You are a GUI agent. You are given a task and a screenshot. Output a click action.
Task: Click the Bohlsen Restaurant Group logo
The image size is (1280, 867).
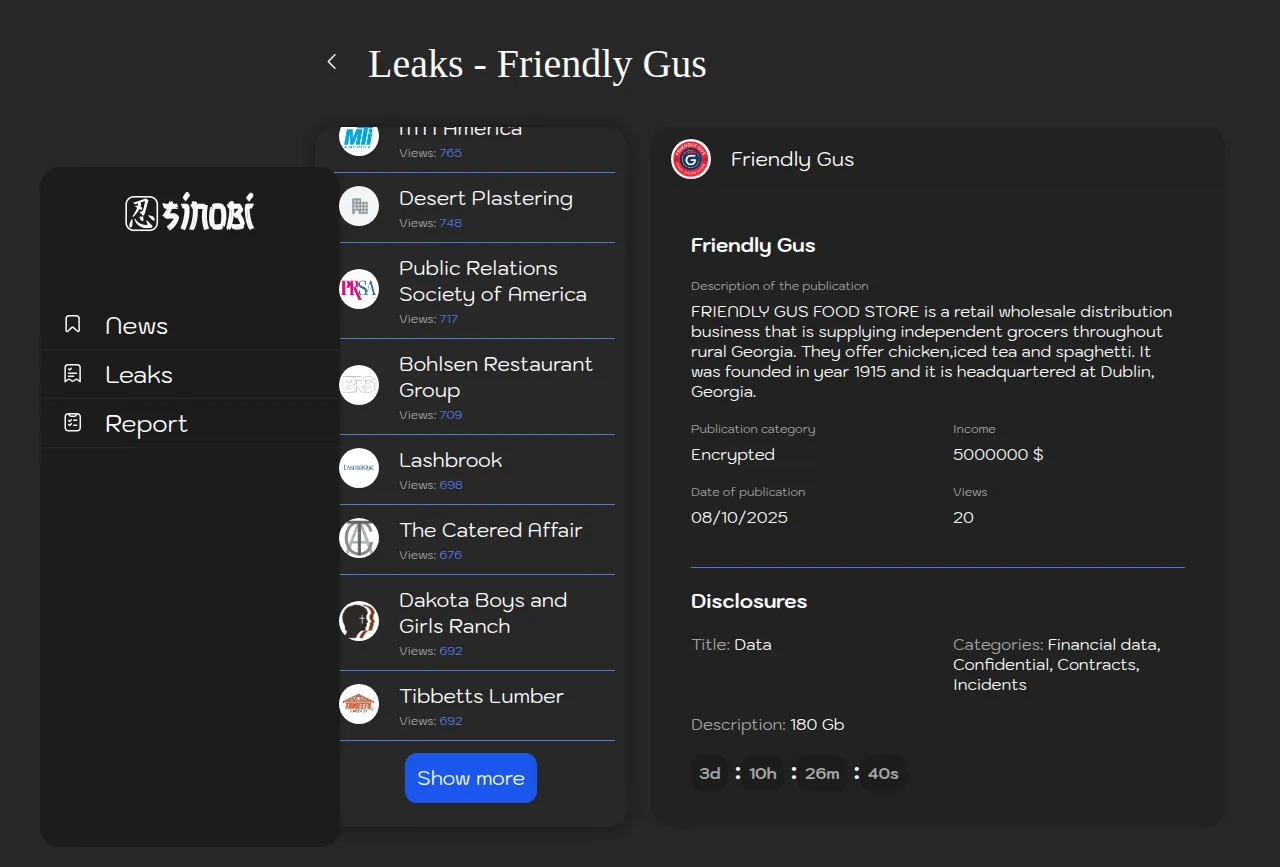coord(359,385)
